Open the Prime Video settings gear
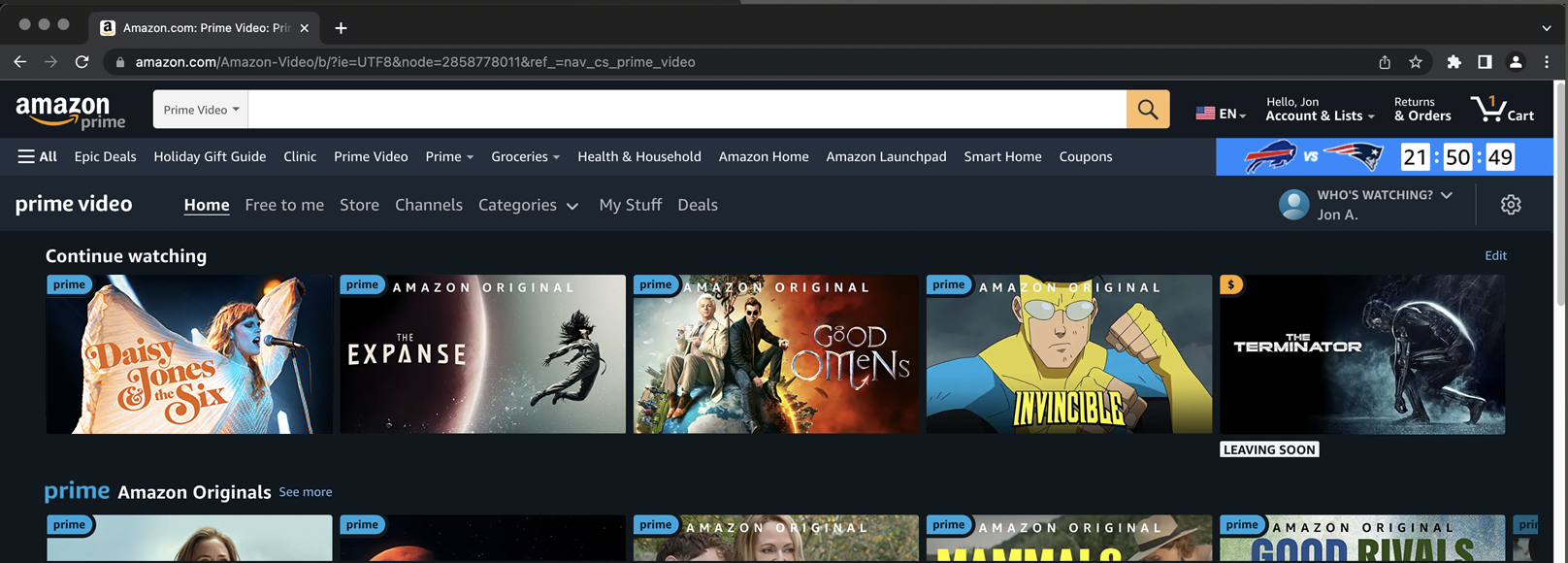Image resolution: width=1568 pixels, height=563 pixels. coord(1511,205)
